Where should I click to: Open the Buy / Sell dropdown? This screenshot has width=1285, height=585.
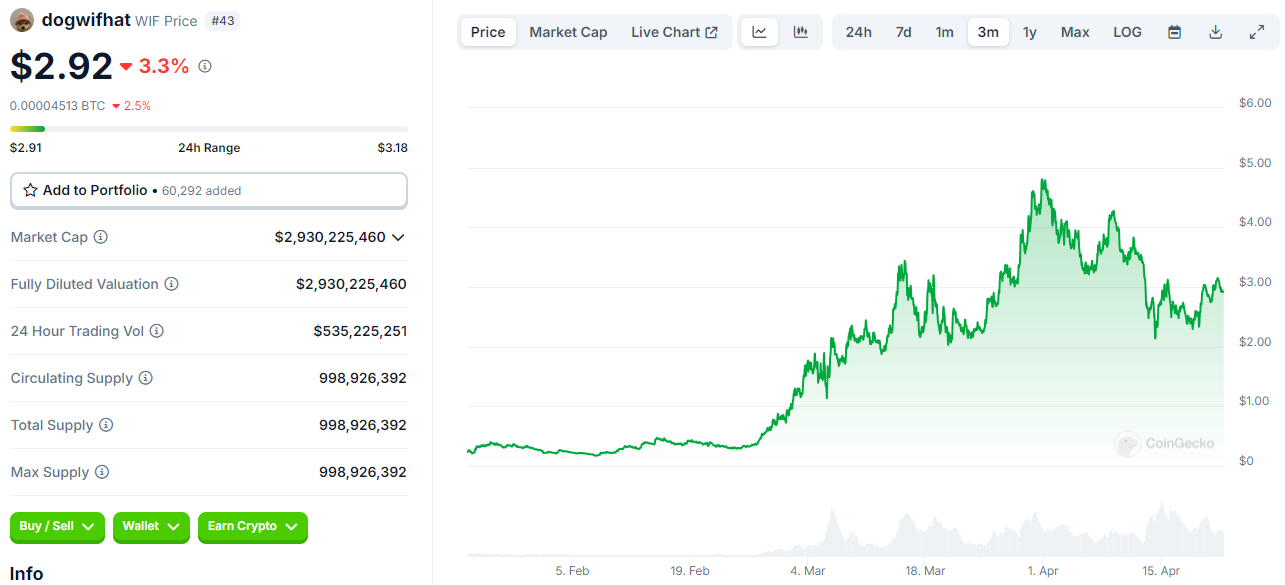57,527
